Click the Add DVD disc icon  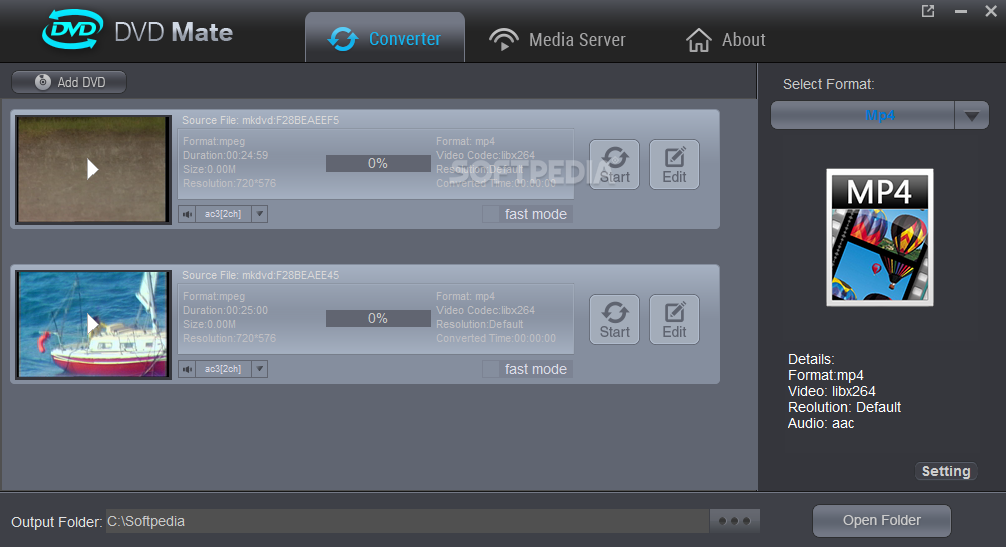pos(43,82)
